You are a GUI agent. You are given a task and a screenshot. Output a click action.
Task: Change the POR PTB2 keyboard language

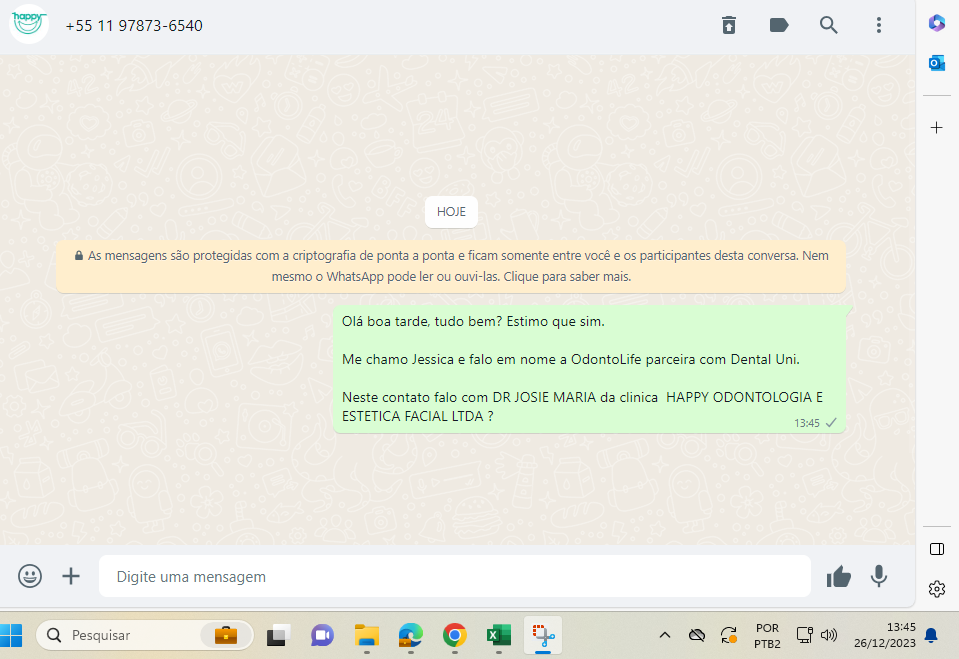point(767,636)
